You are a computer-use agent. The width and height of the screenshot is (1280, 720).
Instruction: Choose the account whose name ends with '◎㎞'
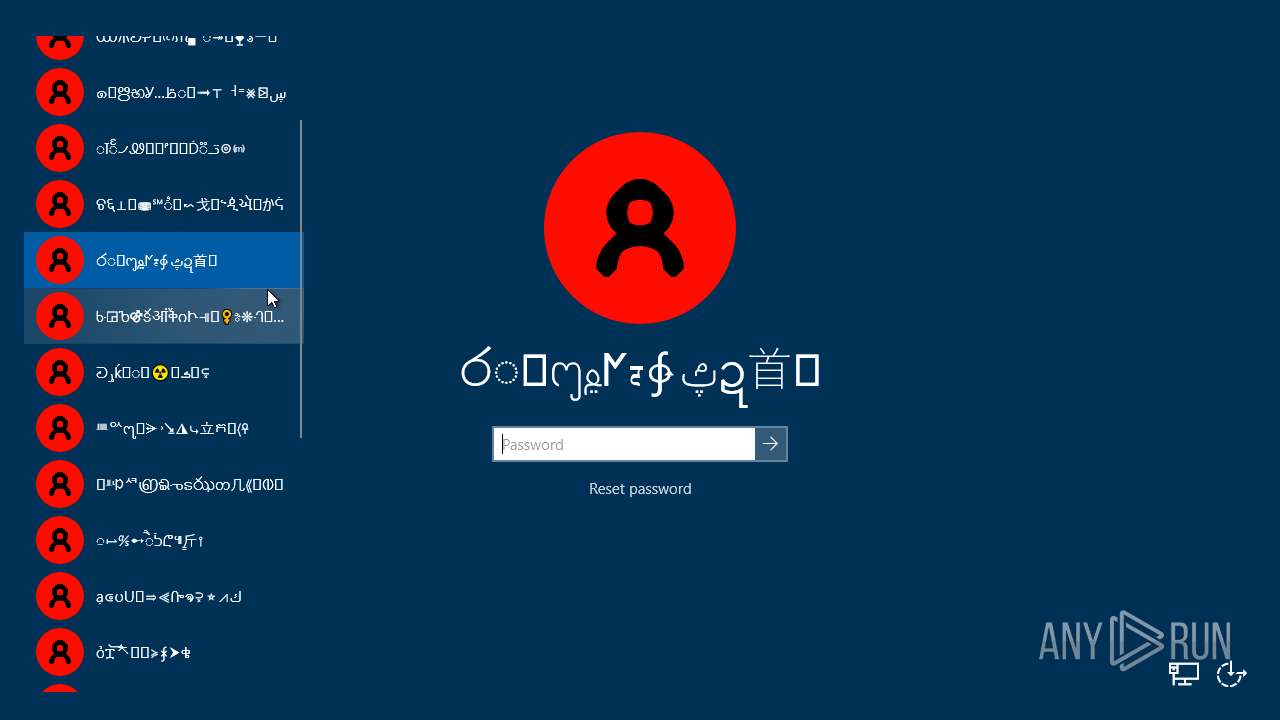(163, 148)
